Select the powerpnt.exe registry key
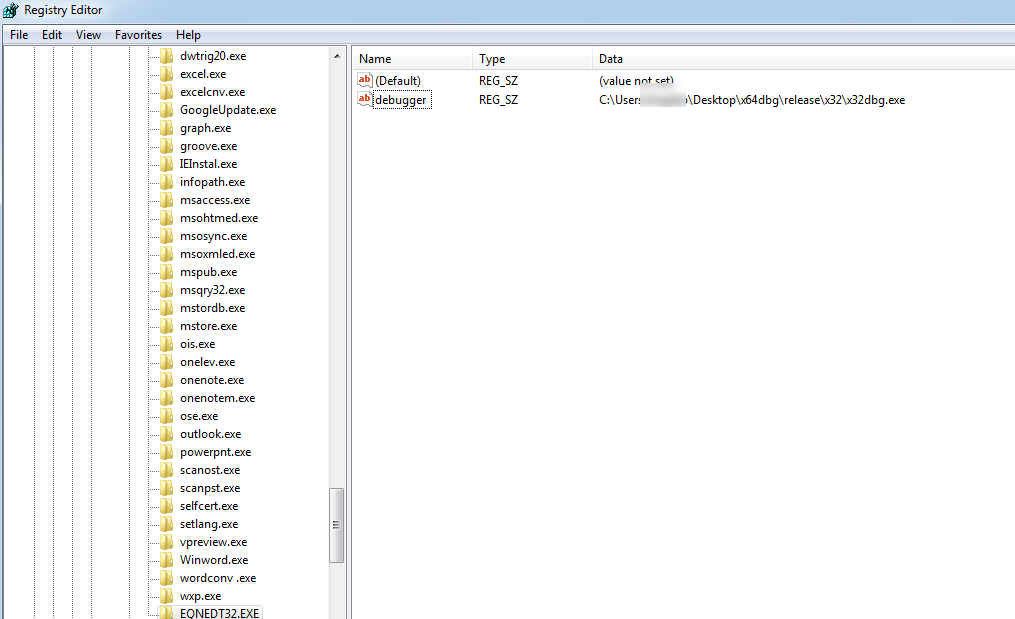The image size is (1015, 619). 215,452
